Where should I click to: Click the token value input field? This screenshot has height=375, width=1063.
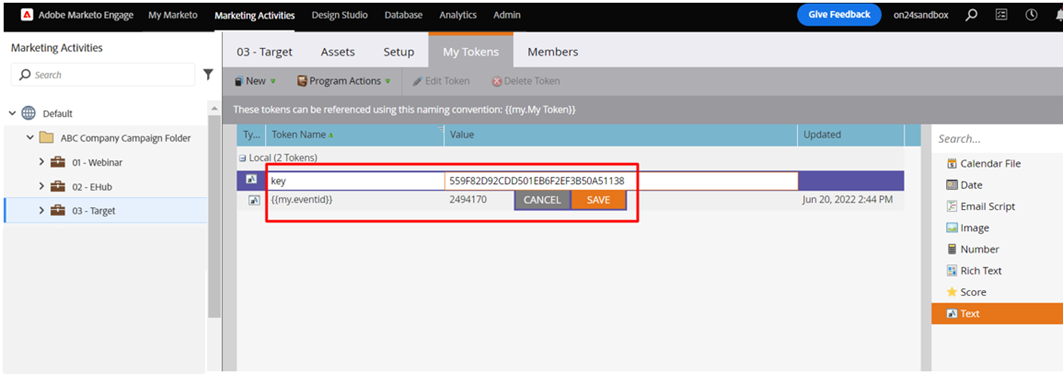(621, 181)
